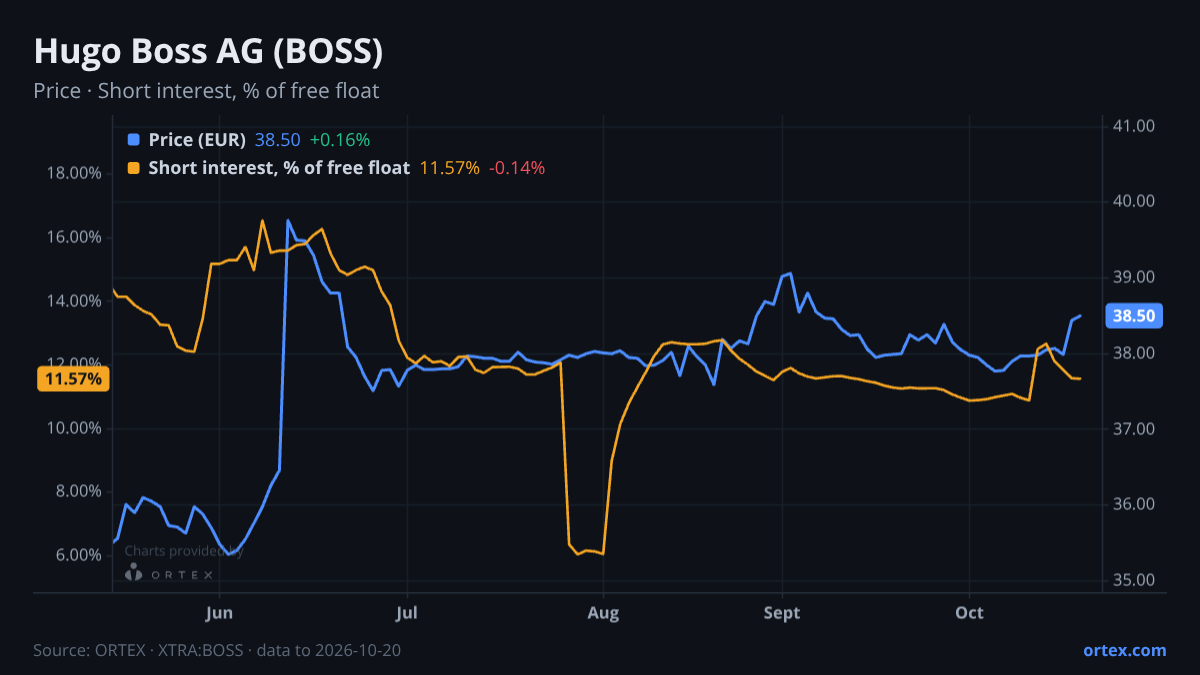Click the chart subtitle below the title
This screenshot has height=675, width=1200.
click(206, 91)
